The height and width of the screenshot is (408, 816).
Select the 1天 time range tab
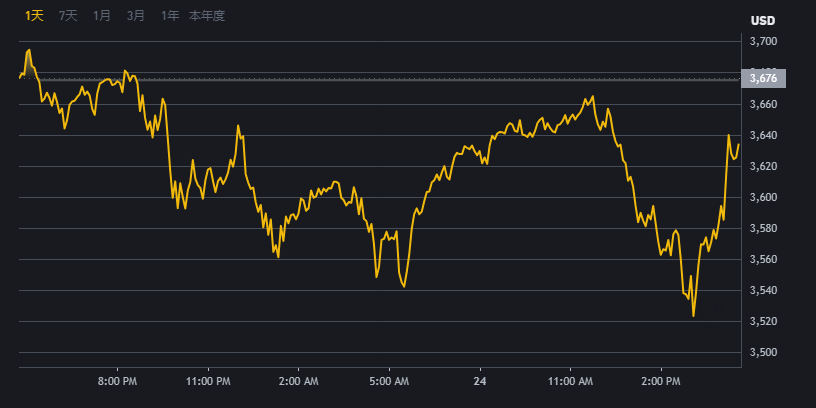[34, 16]
